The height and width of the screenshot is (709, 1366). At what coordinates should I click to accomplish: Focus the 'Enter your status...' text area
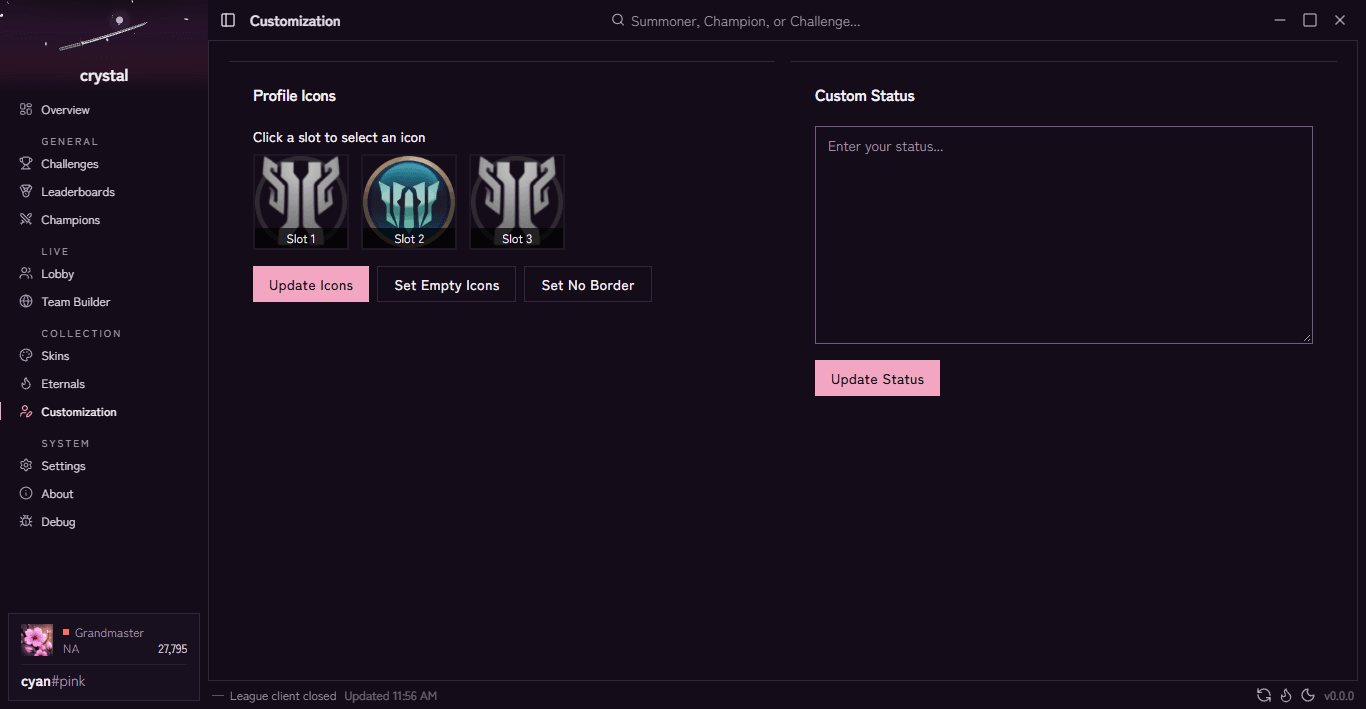pos(1064,235)
